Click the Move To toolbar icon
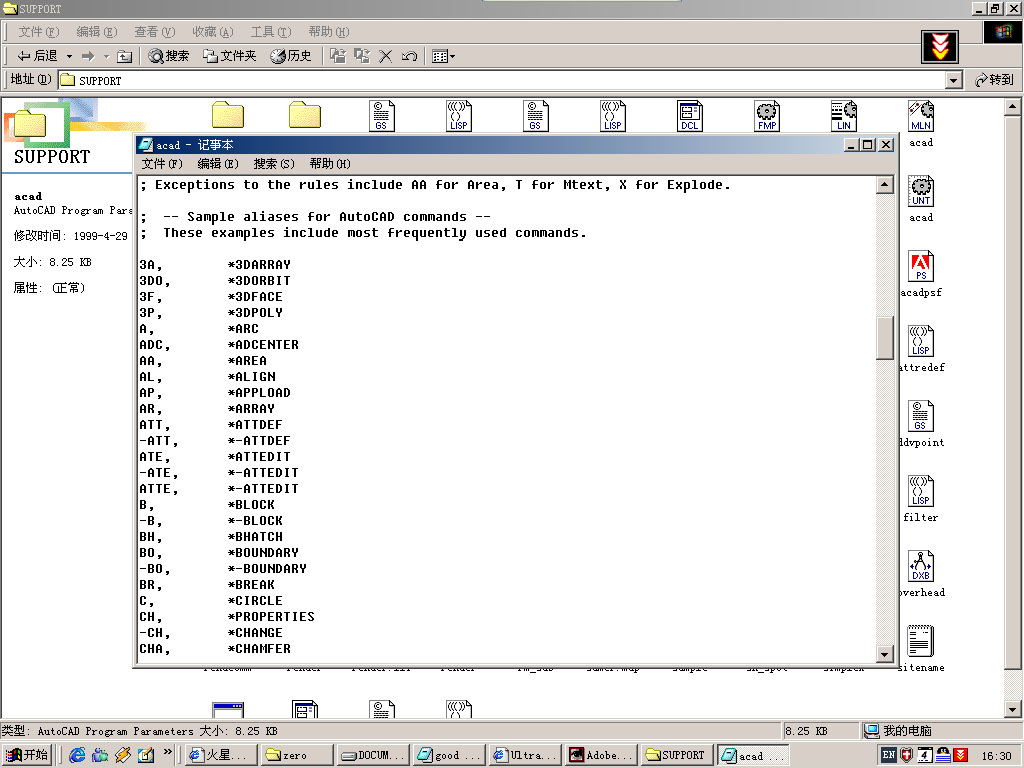Viewport: 1024px width, 768px height. pos(338,56)
